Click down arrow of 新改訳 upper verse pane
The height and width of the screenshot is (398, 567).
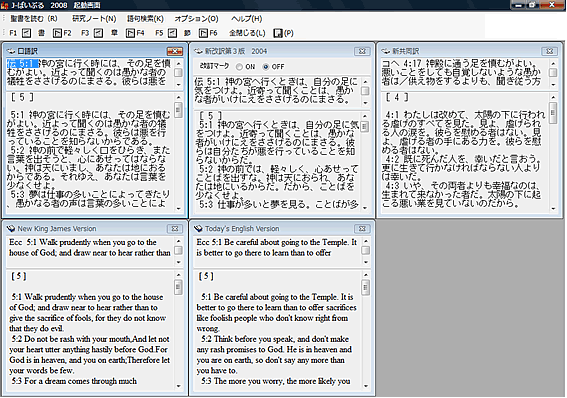(x=365, y=103)
